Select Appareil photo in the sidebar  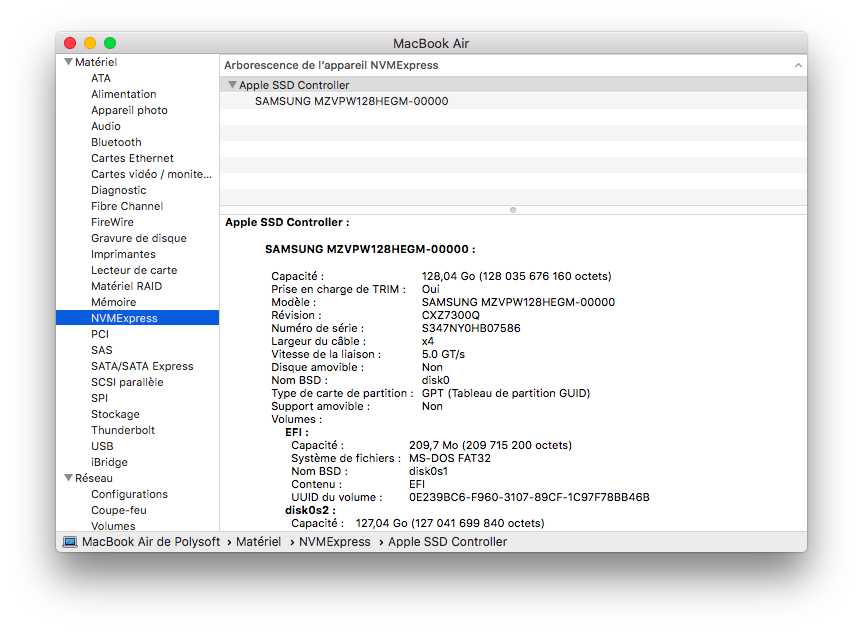tap(129, 110)
